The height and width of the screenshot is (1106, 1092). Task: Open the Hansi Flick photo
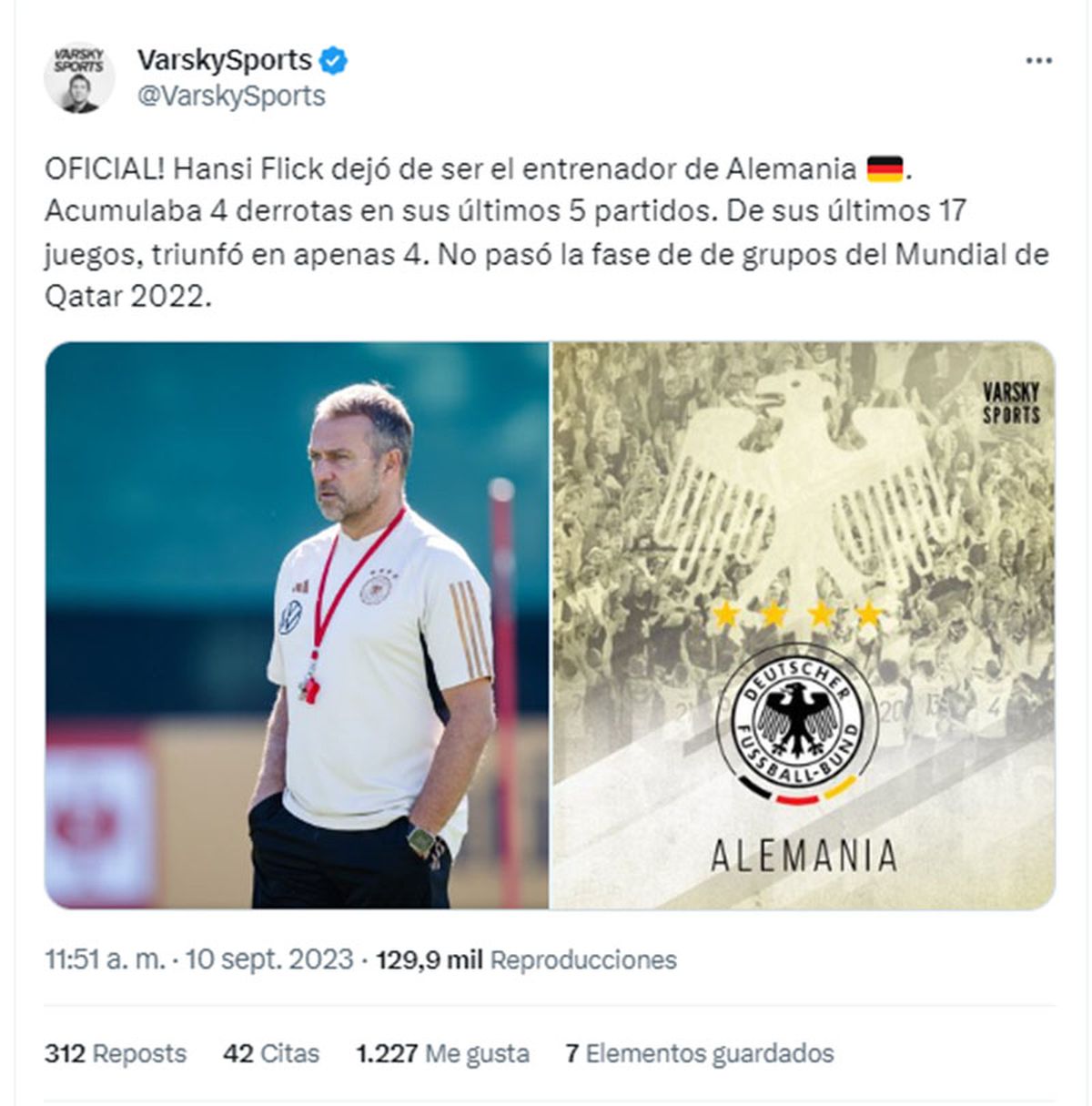(297, 625)
